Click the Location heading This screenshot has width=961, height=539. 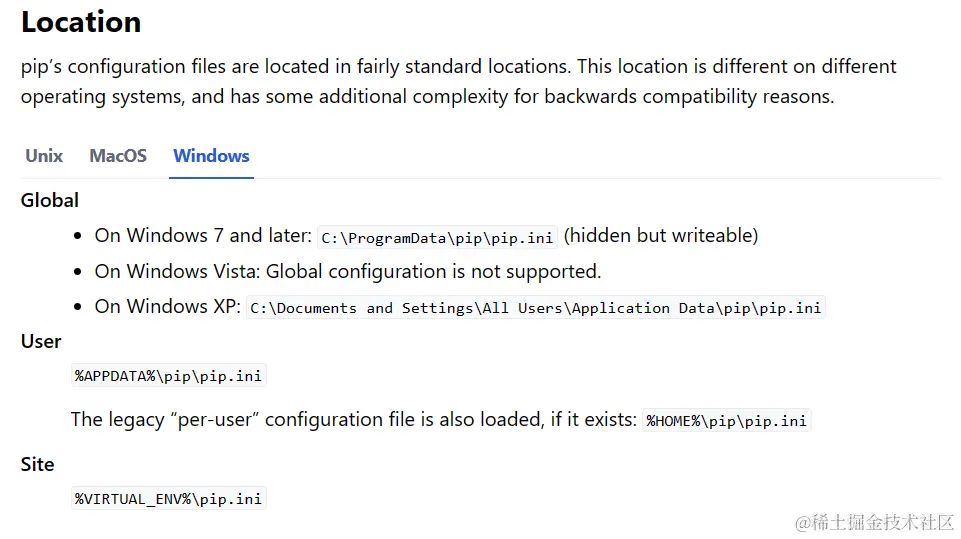81,22
